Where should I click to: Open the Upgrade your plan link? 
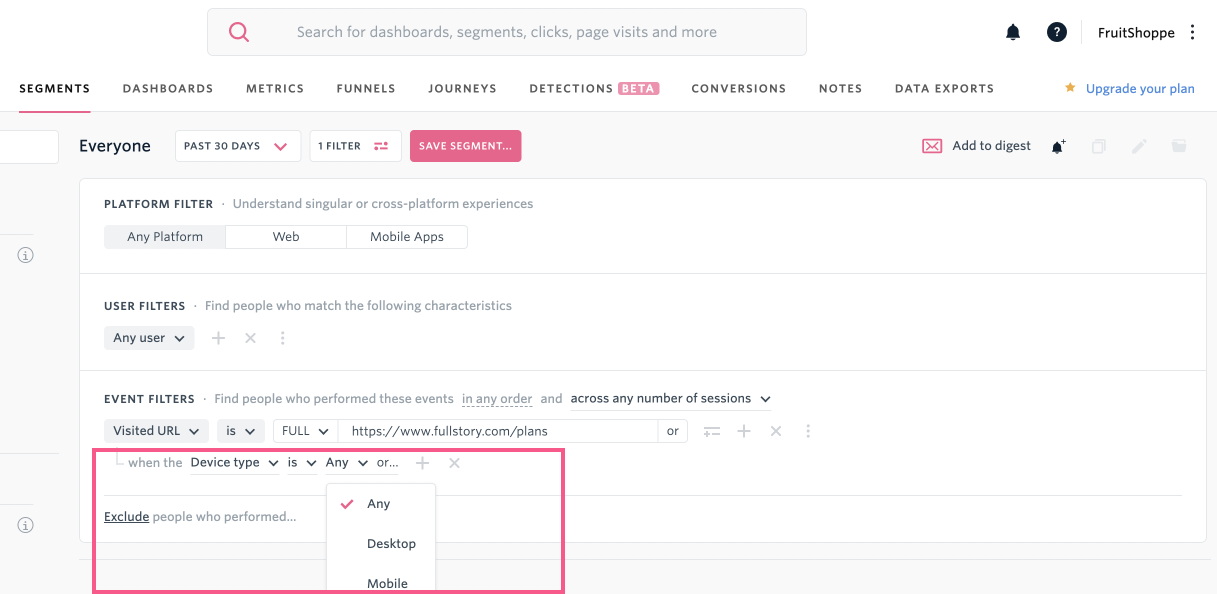(x=1140, y=88)
